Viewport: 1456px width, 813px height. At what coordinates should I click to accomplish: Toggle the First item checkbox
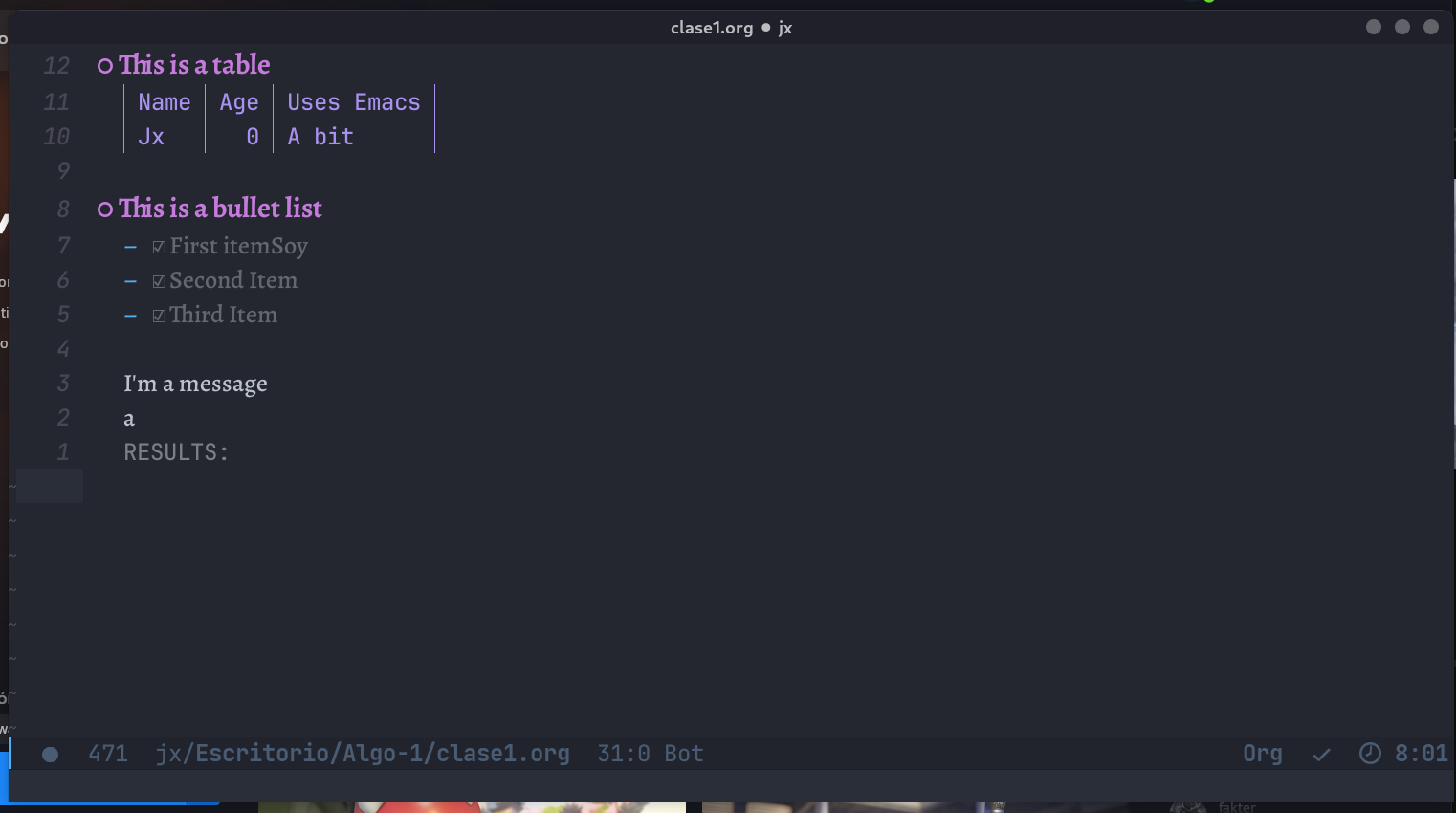coord(159,246)
